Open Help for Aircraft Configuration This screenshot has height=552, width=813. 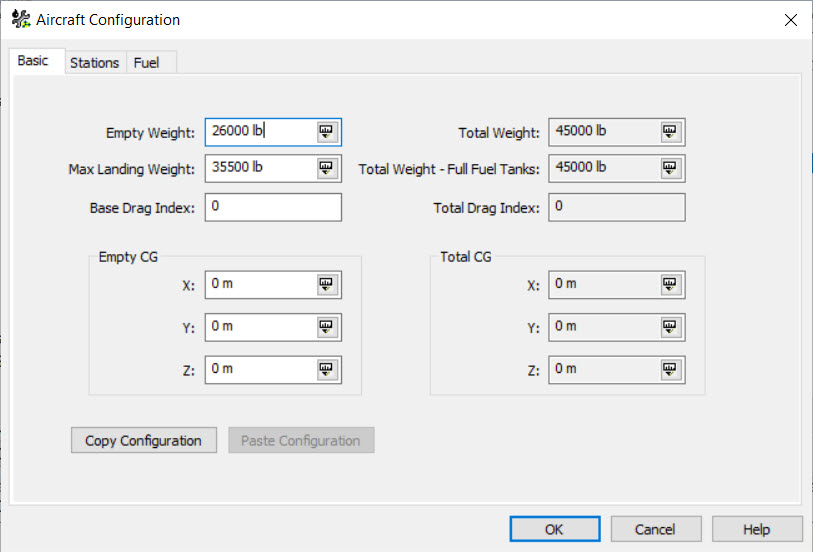coord(756,529)
